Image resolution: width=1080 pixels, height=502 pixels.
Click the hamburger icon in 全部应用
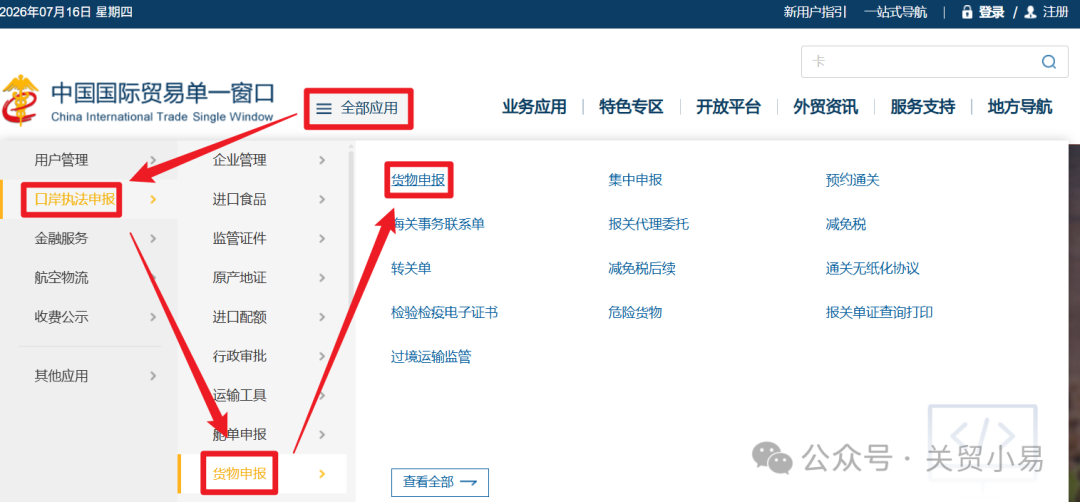(x=324, y=109)
